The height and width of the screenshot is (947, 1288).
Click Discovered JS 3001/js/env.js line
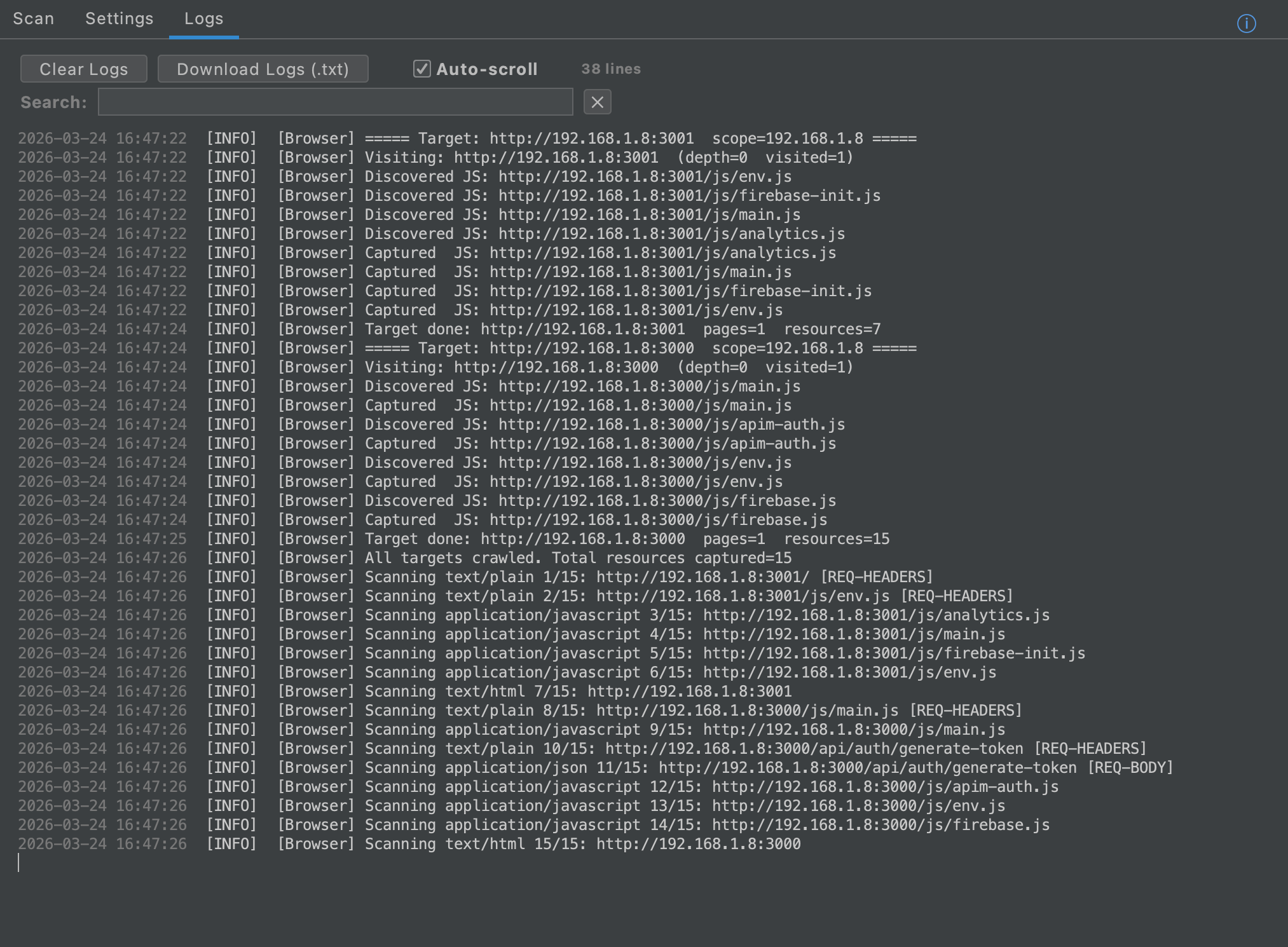coord(405,177)
